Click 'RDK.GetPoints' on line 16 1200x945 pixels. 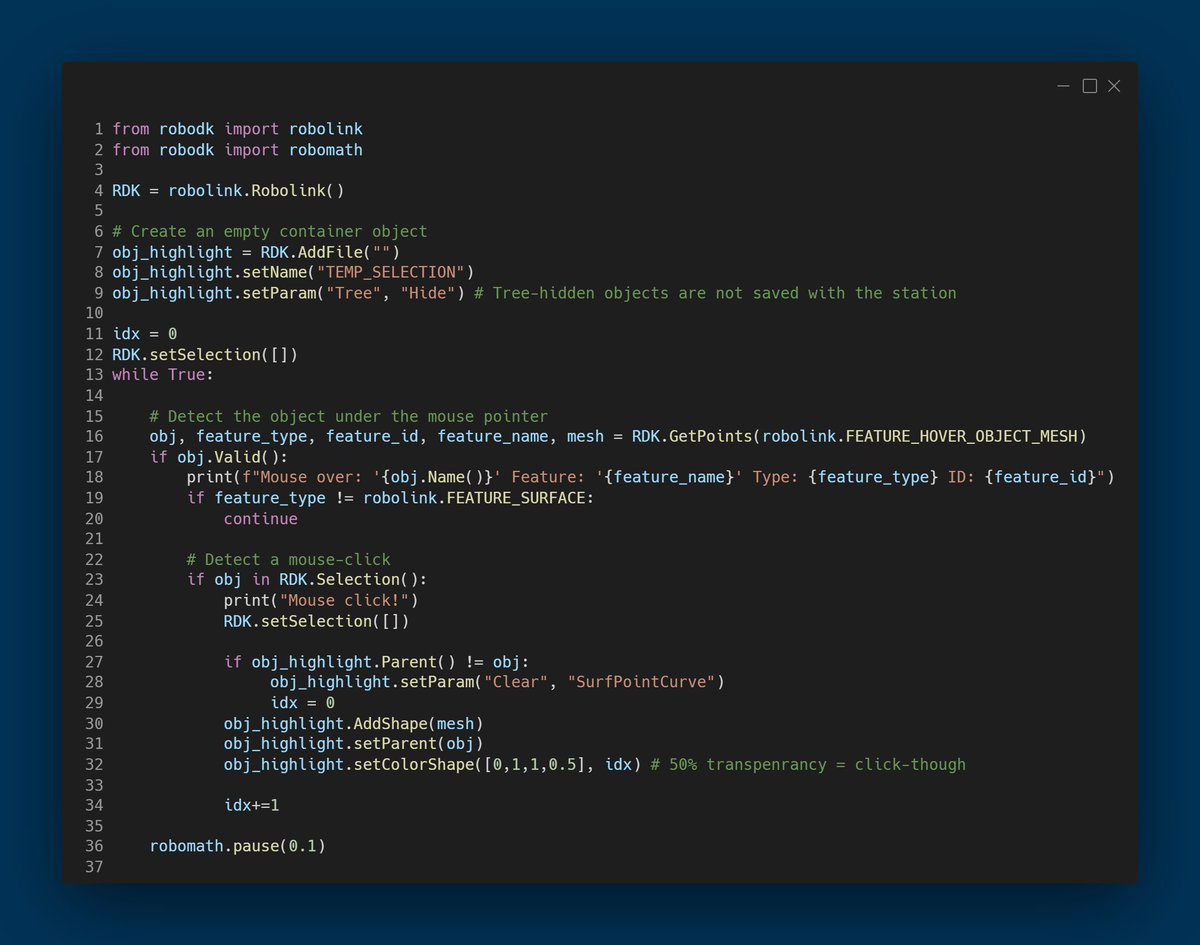pyautogui.click(x=692, y=437)
